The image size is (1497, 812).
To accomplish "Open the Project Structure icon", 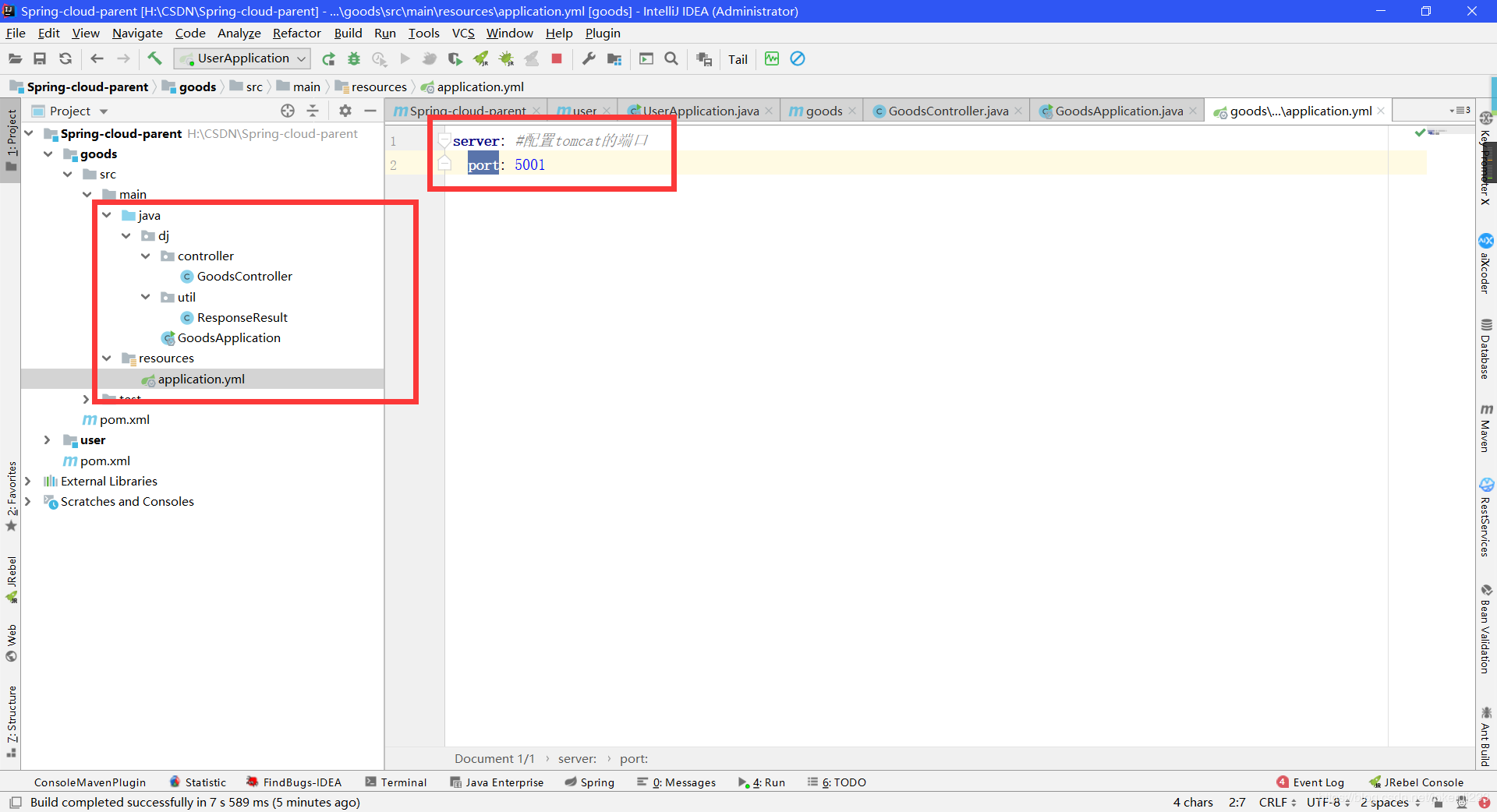I will pos(614,58).
